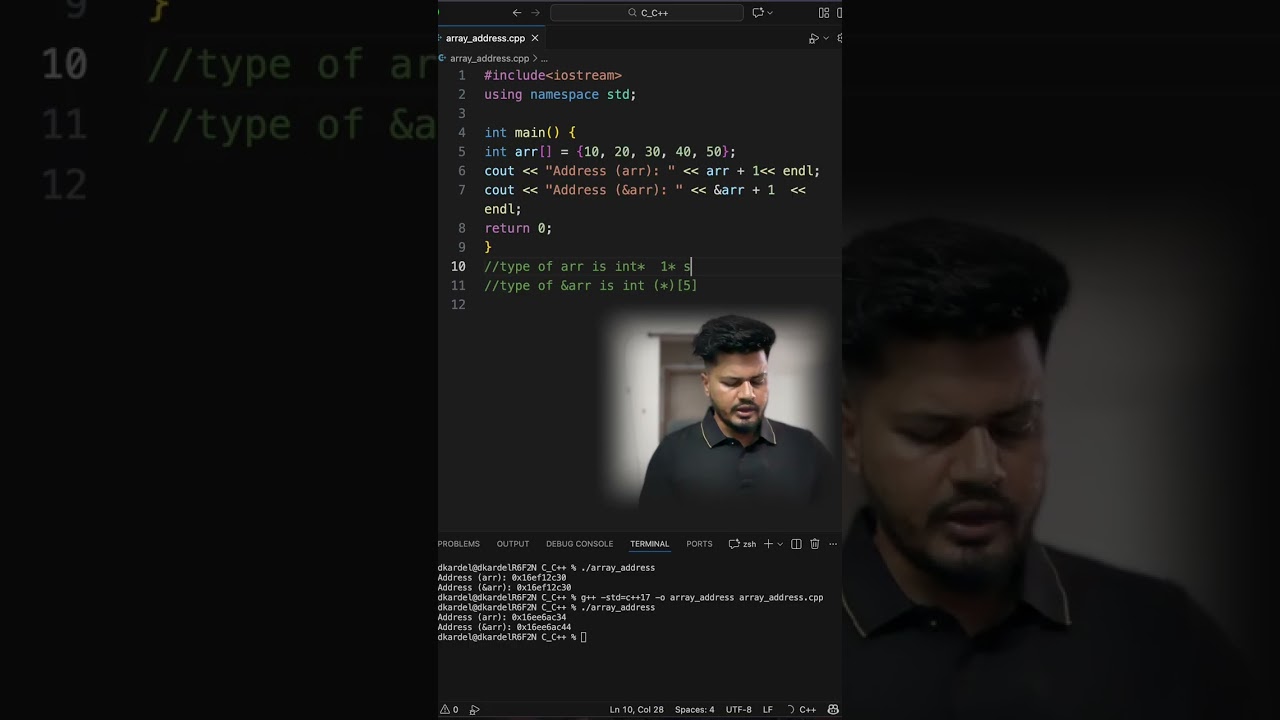Split the terminal pane
Image resolution: width=1280 pixels, height=720 pixels.
(796, 544)
